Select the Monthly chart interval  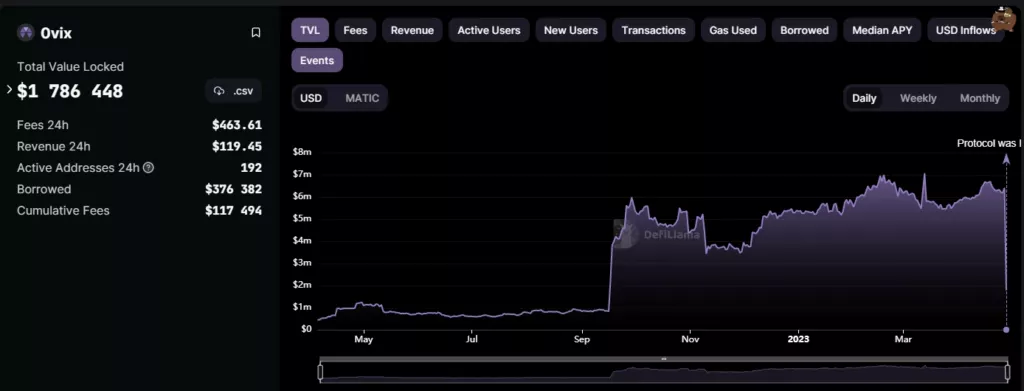[x=980, y=98]
